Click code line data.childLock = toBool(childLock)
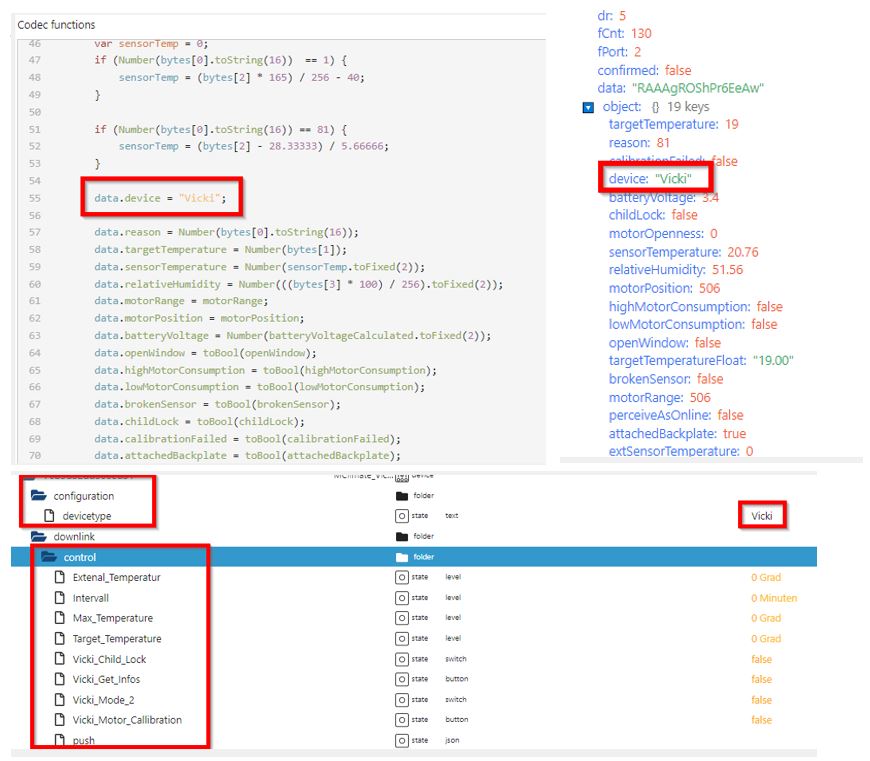Viewport: 870px width, 761px height. click(199, 422)
